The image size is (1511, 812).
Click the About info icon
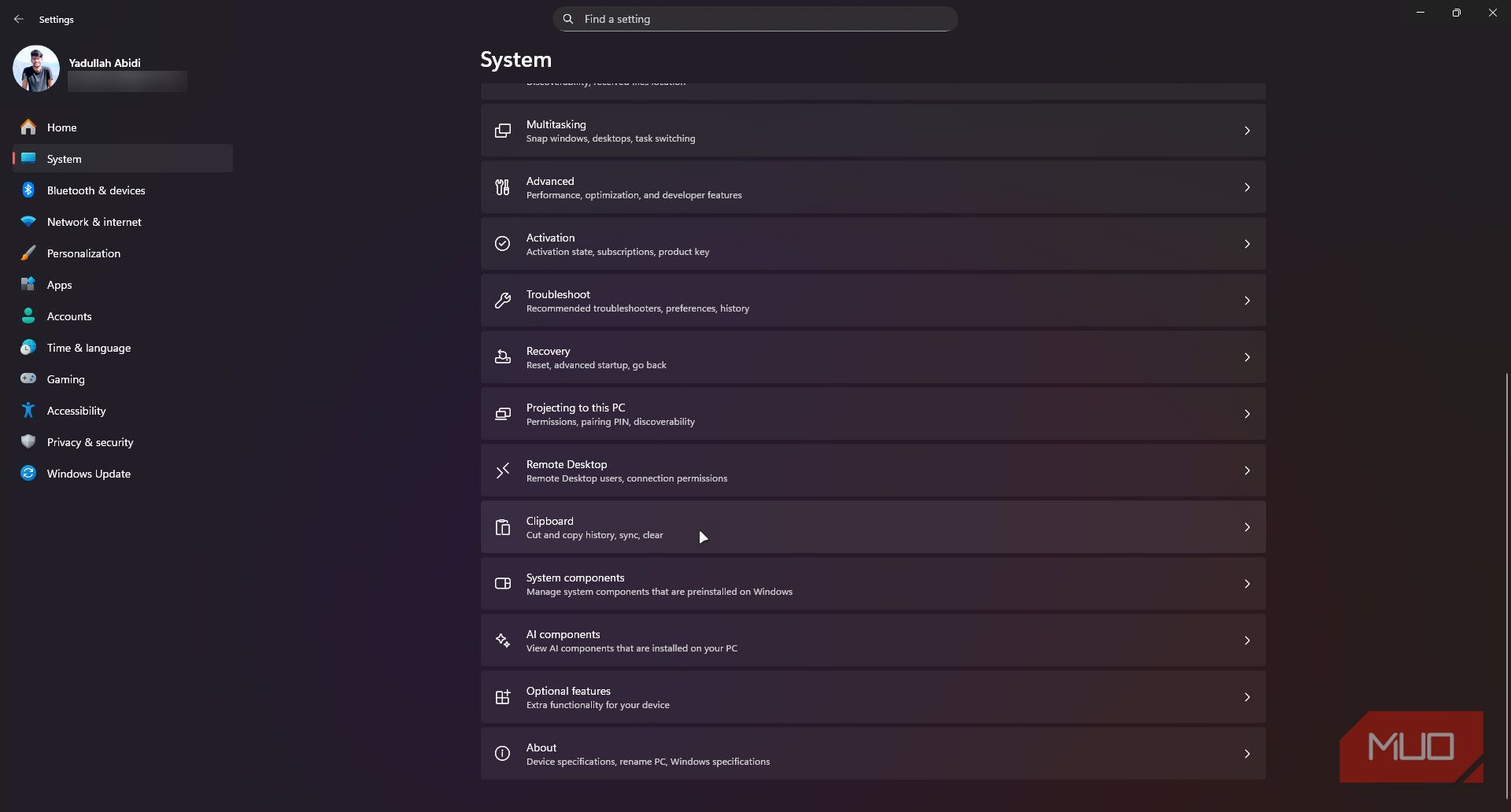point(502,754)
